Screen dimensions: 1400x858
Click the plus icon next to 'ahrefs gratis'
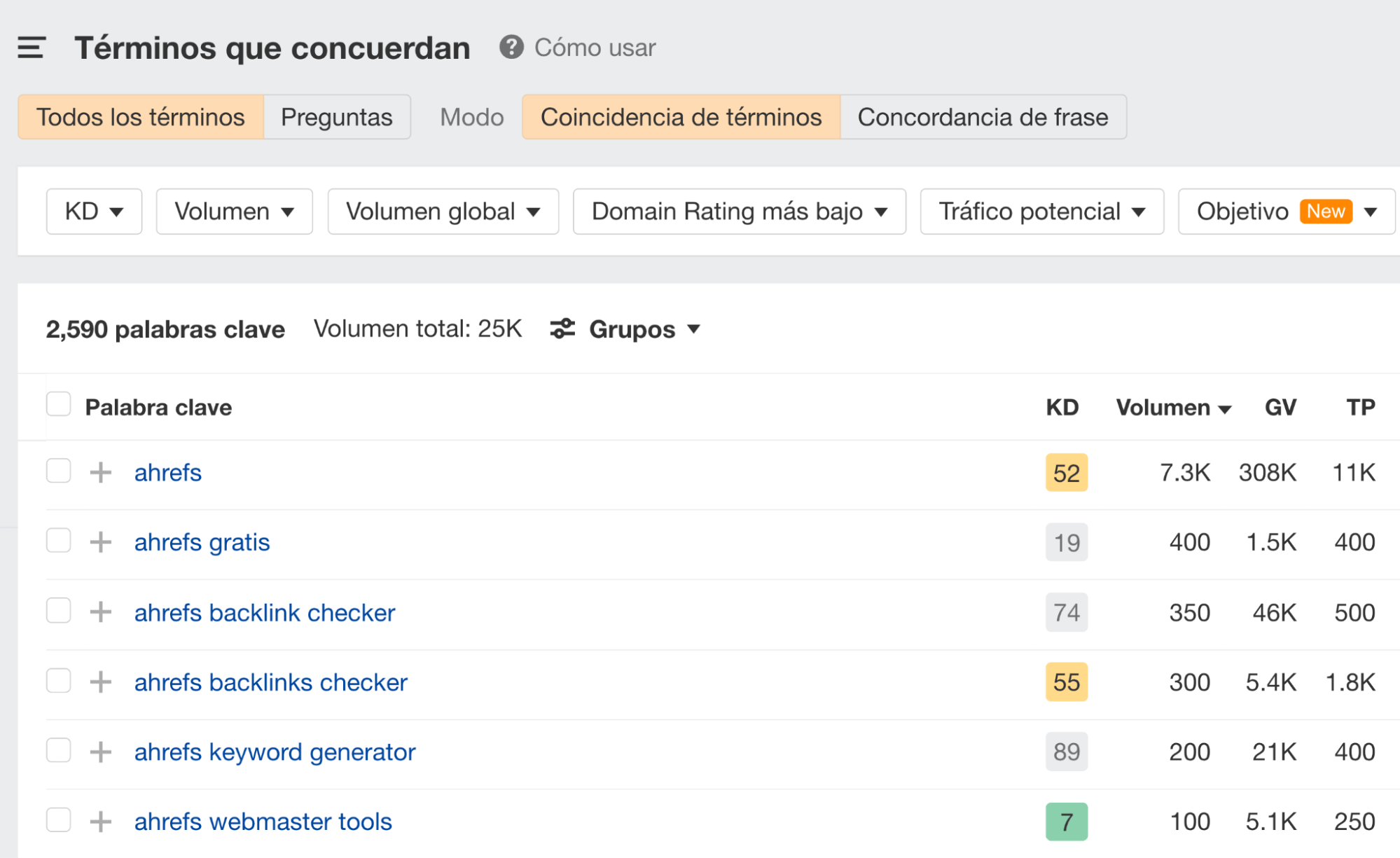coord(102,541)
